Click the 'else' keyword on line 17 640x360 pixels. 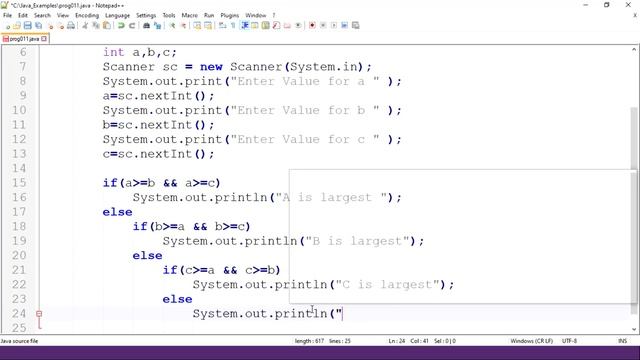click(118, 212)
